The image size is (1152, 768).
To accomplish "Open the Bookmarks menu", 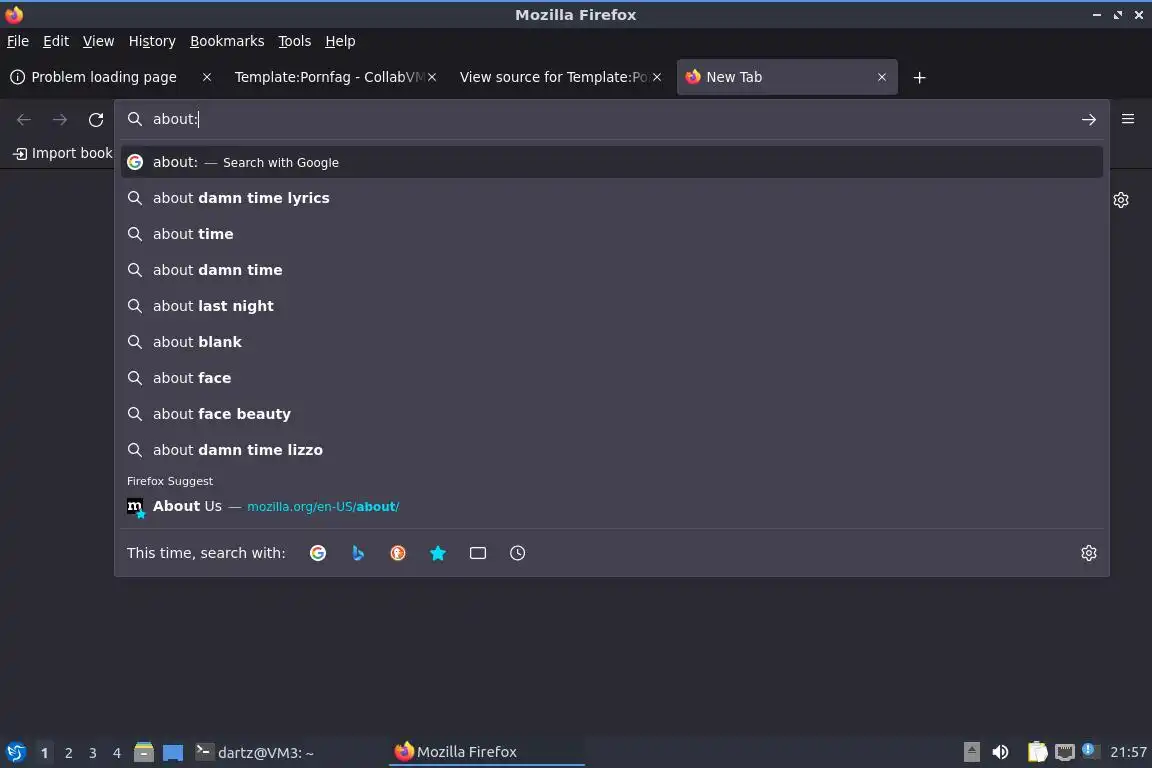I will 227,41.
